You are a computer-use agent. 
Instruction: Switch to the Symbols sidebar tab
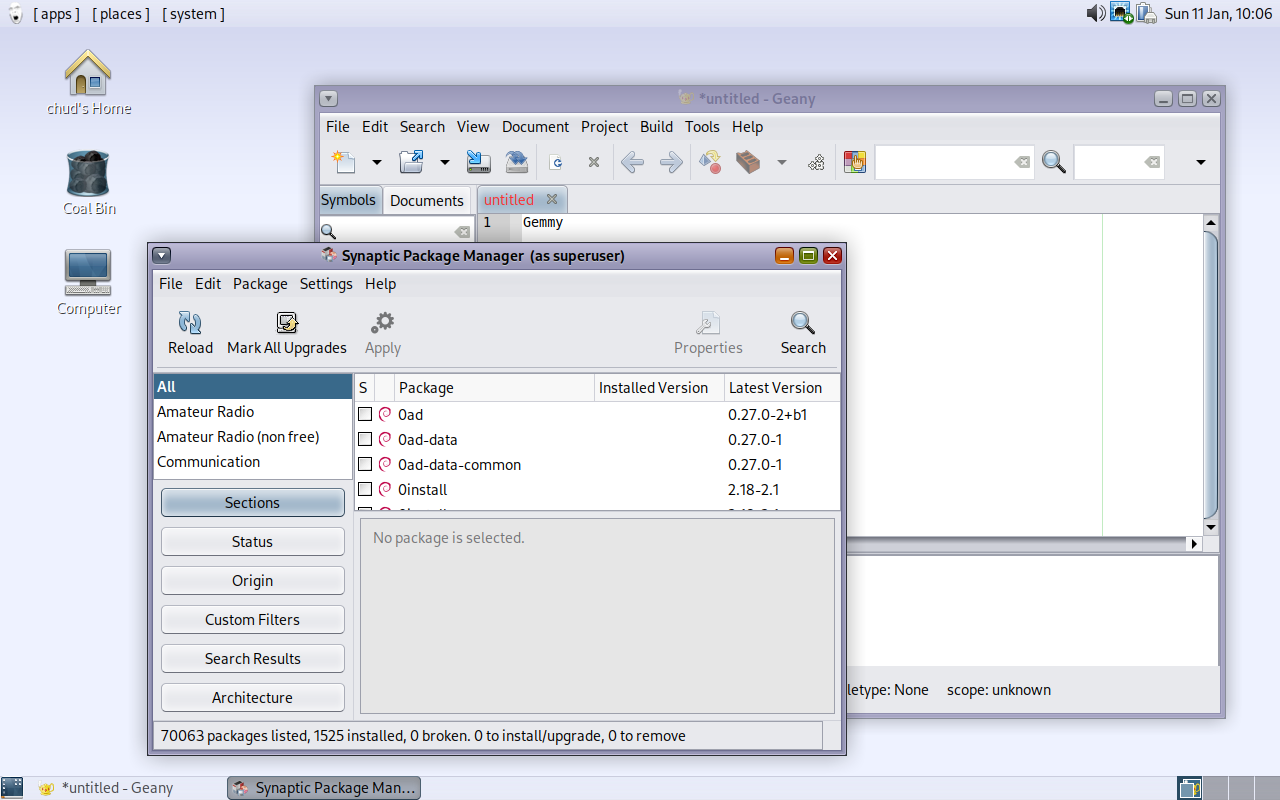(348, 200)
